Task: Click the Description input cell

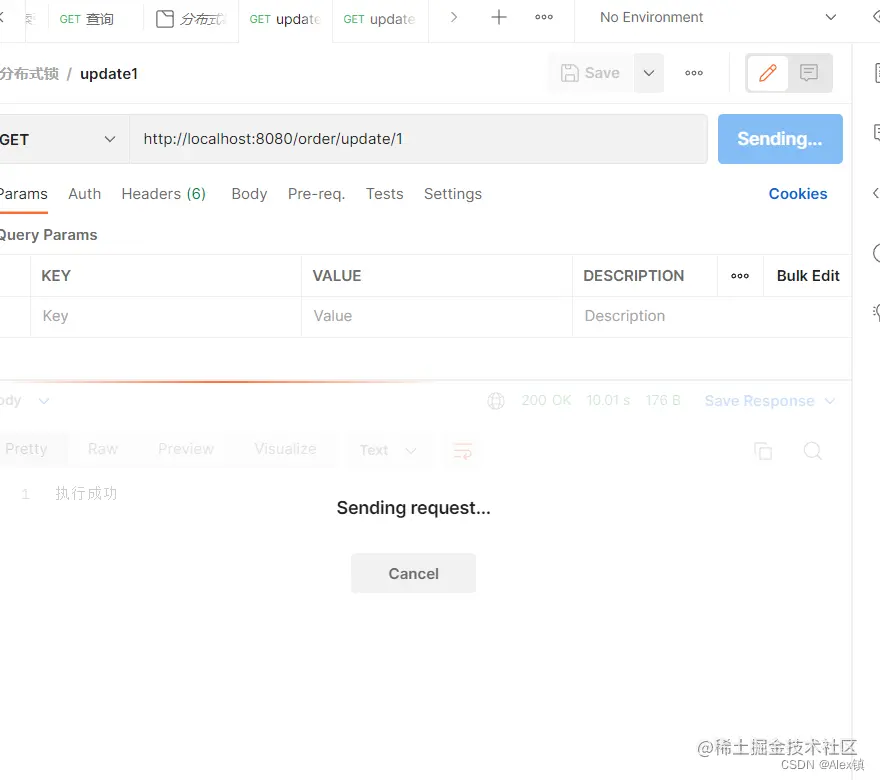Action: 712,316
